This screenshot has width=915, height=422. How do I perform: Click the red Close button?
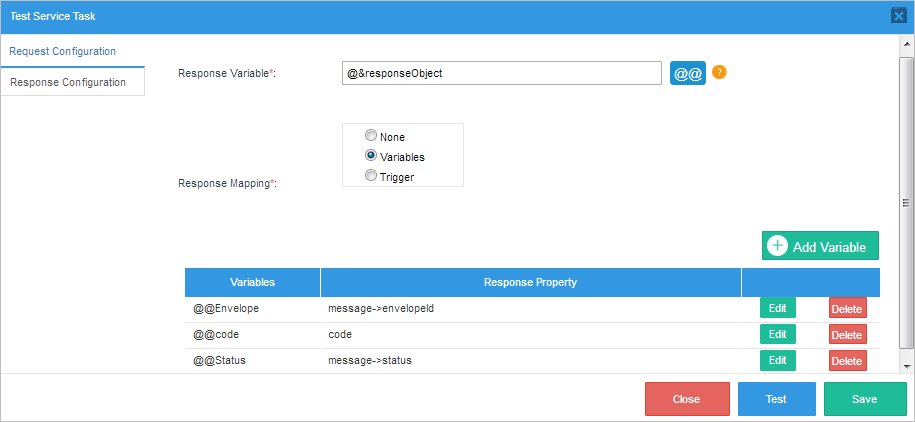click(686, 399)
